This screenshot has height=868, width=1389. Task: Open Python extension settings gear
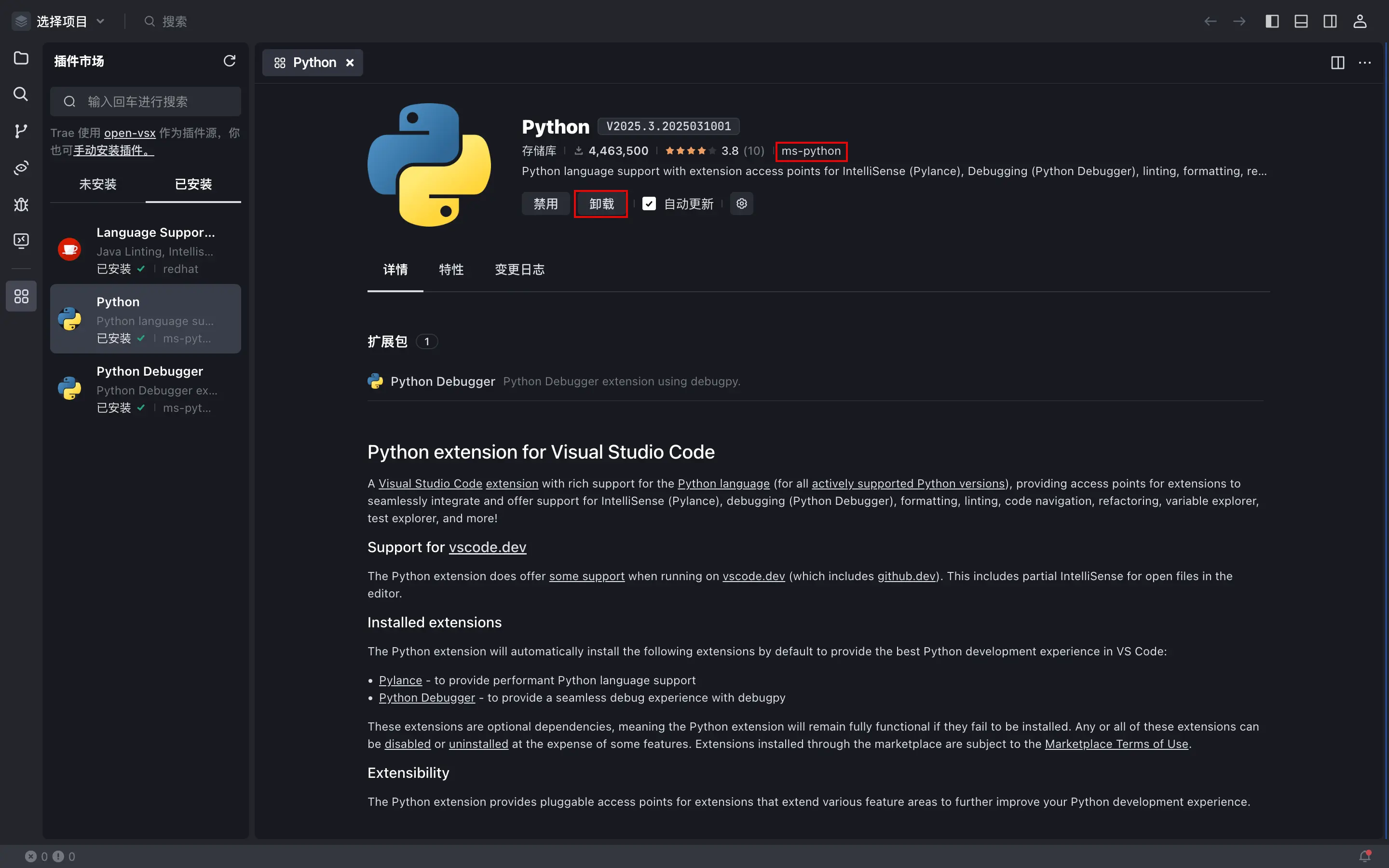click(x=742, y=204)
